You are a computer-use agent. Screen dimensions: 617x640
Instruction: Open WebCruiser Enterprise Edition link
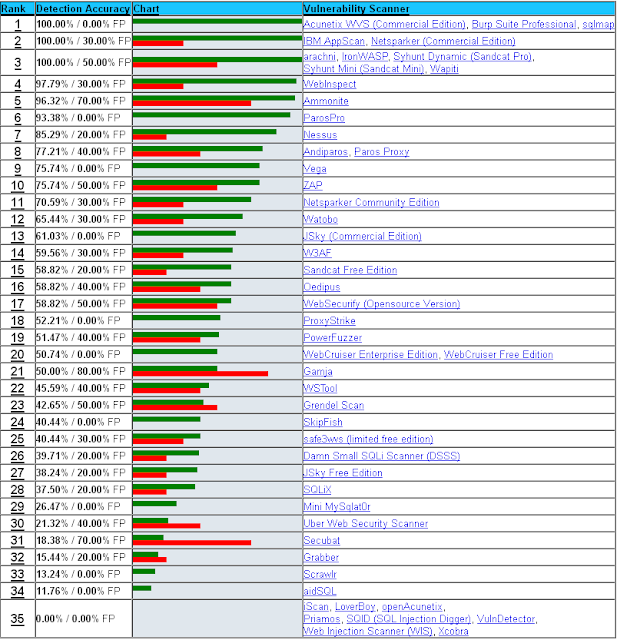coord(371,355)
